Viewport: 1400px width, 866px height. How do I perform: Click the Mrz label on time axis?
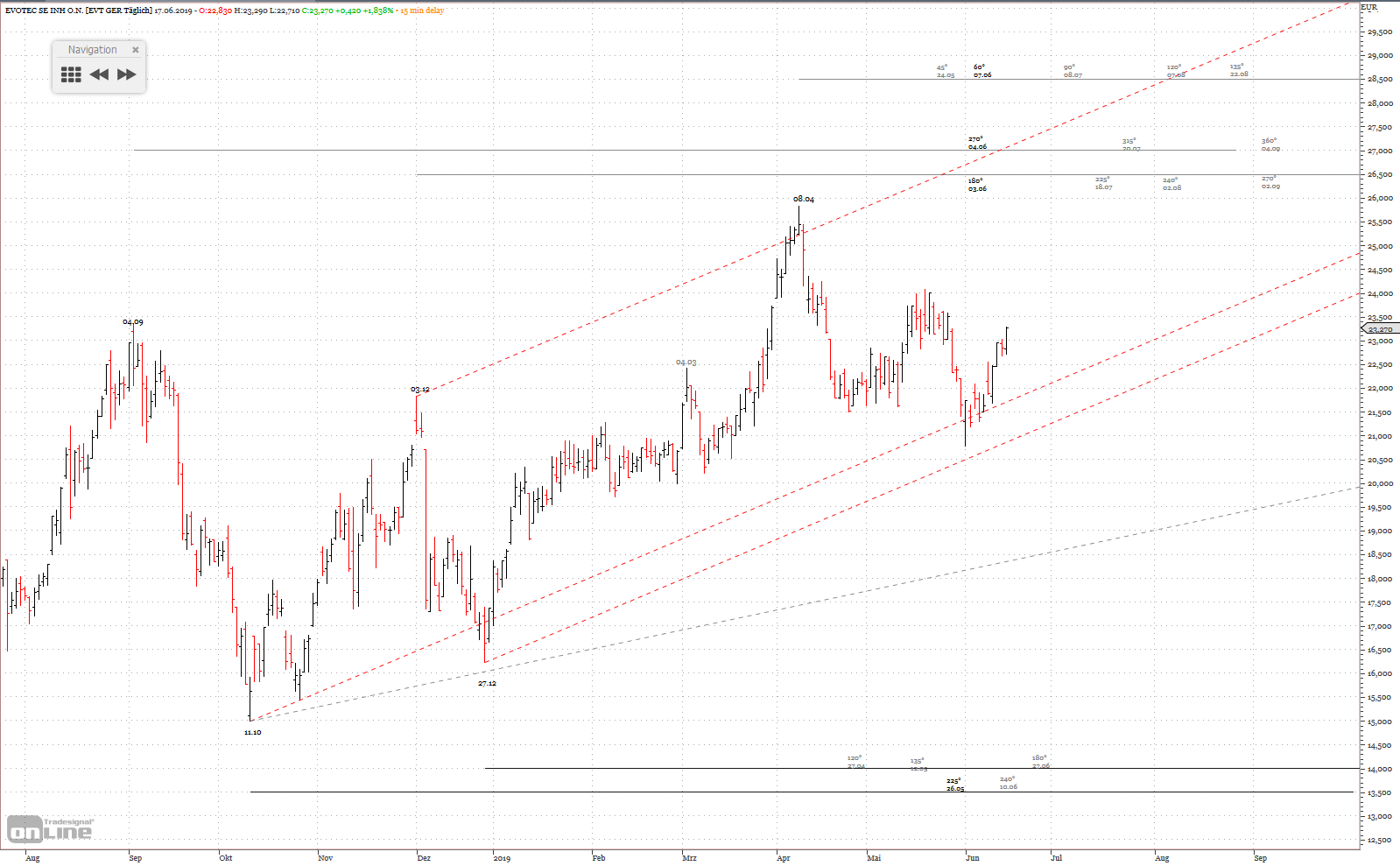pyautogui.click(x=690, y=858)
